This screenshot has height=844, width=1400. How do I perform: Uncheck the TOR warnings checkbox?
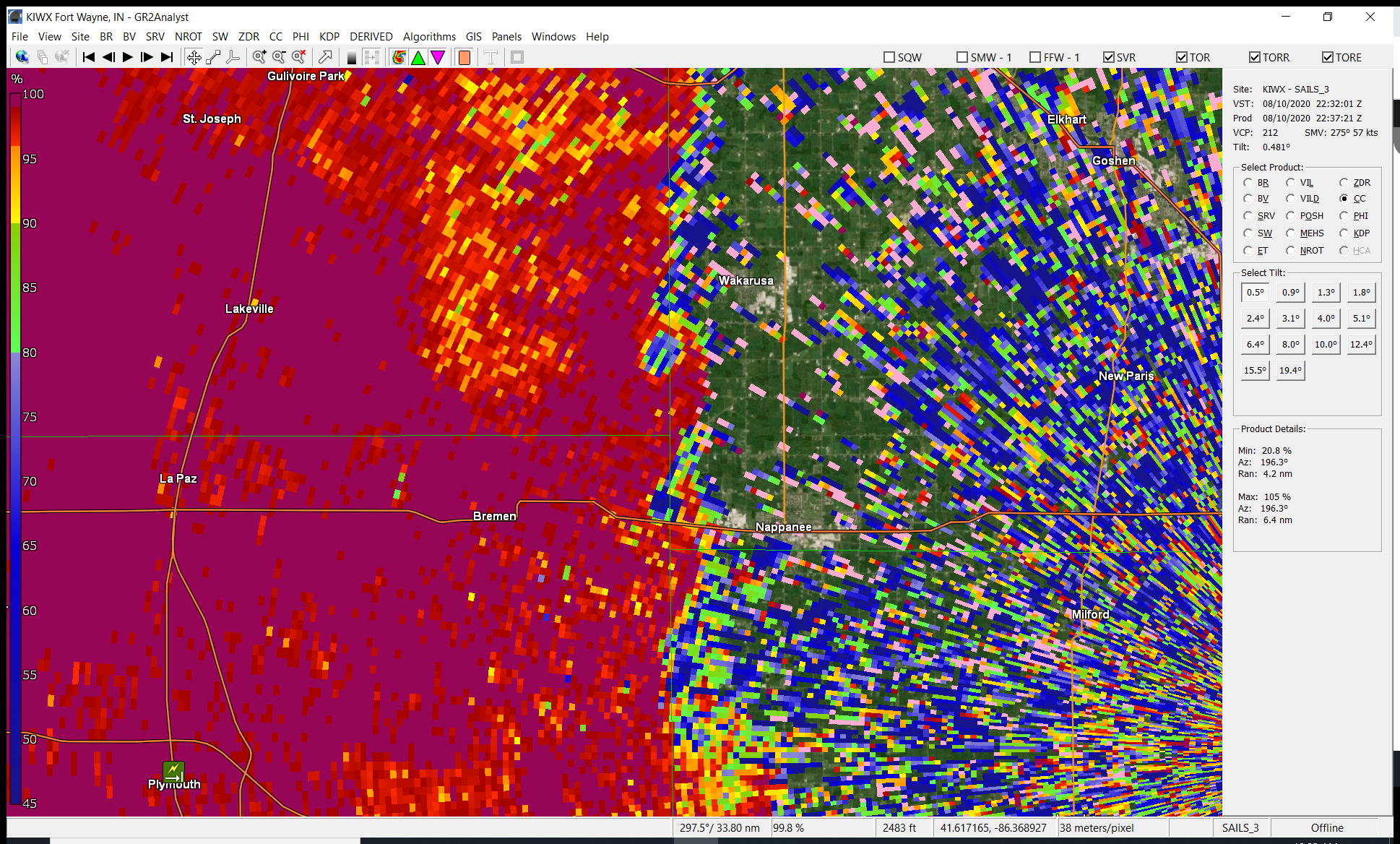(1182, 57)
